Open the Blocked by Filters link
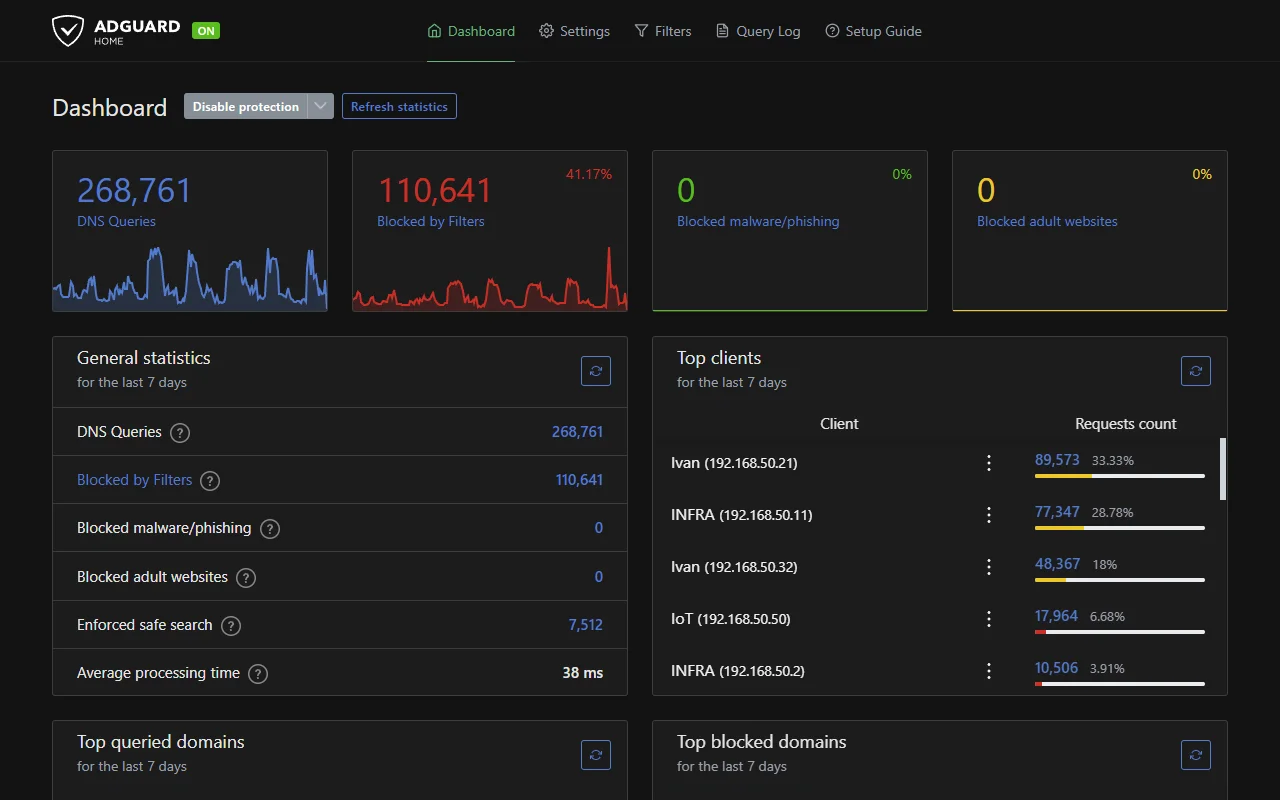Viewport: 1280px width, 800px height. 134,480
